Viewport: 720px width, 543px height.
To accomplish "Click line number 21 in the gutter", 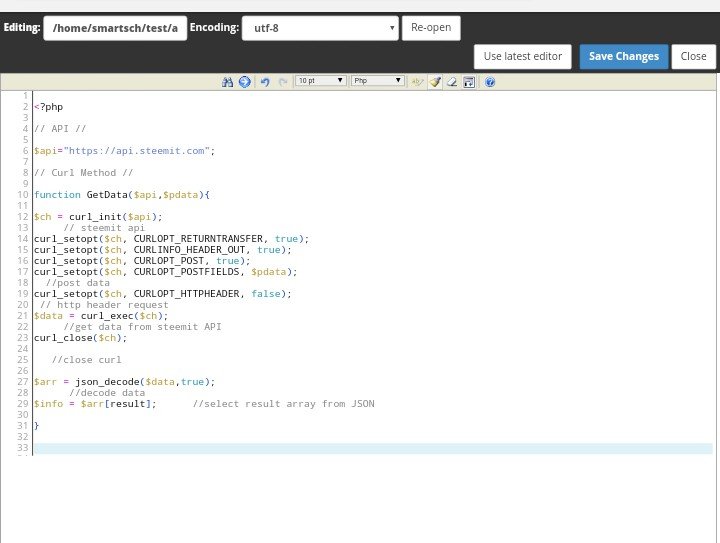I will (x=23, y=316).
